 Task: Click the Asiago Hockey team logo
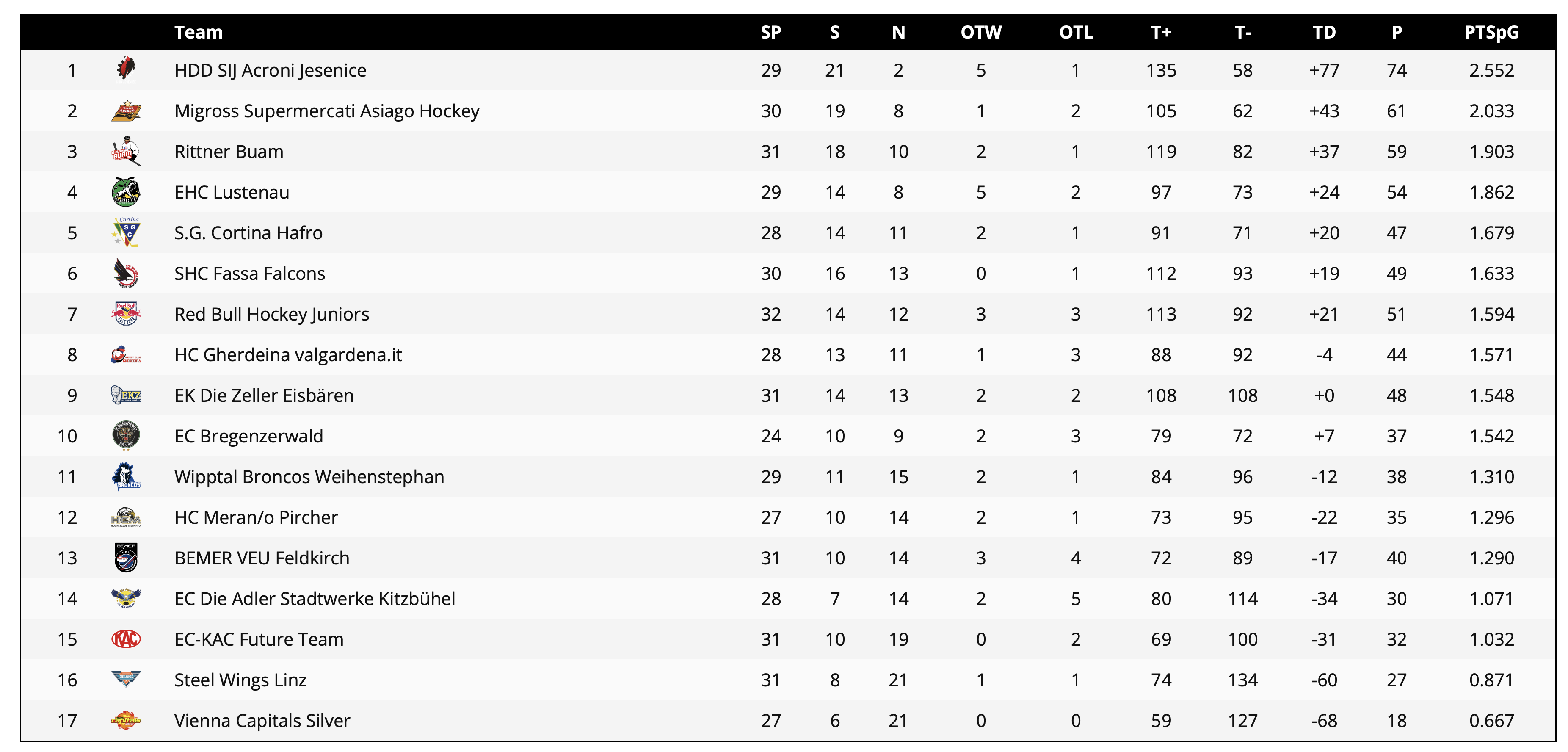pyautogui.click(x=126, y=111)
